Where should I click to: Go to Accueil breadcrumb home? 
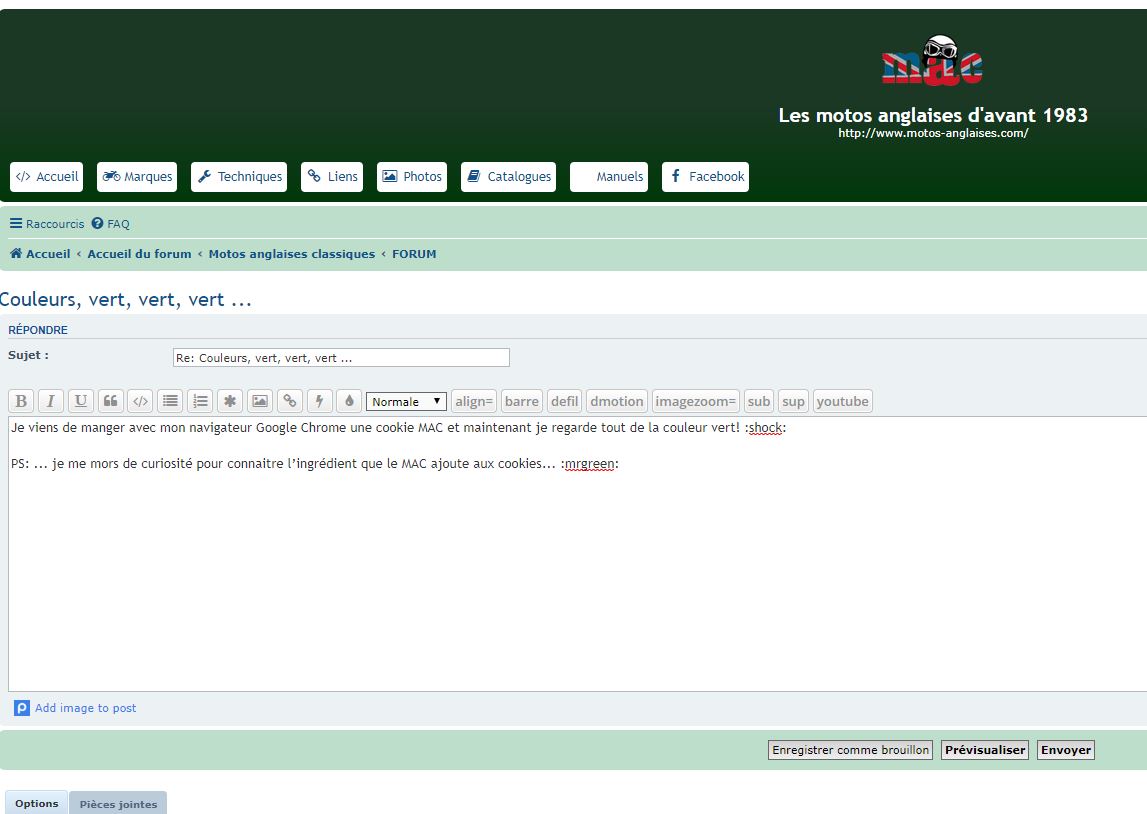coord(40,254)
